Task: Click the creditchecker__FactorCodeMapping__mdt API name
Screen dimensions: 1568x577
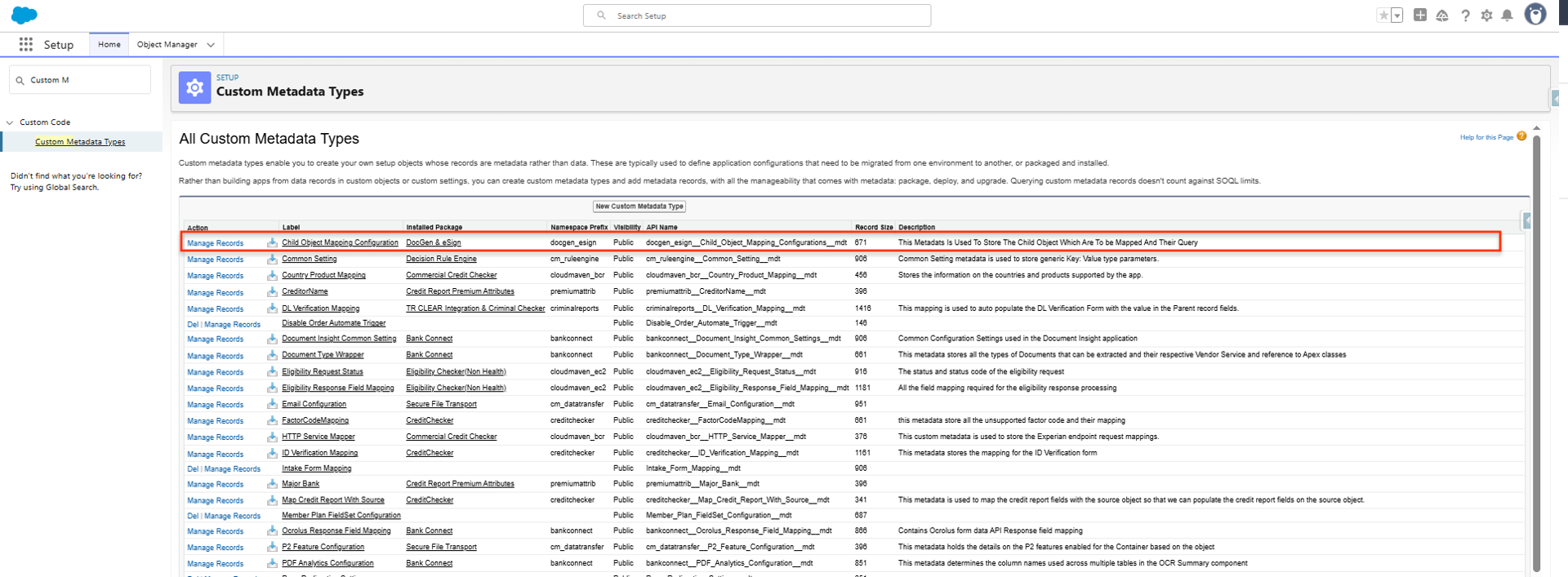Action: 715,420
